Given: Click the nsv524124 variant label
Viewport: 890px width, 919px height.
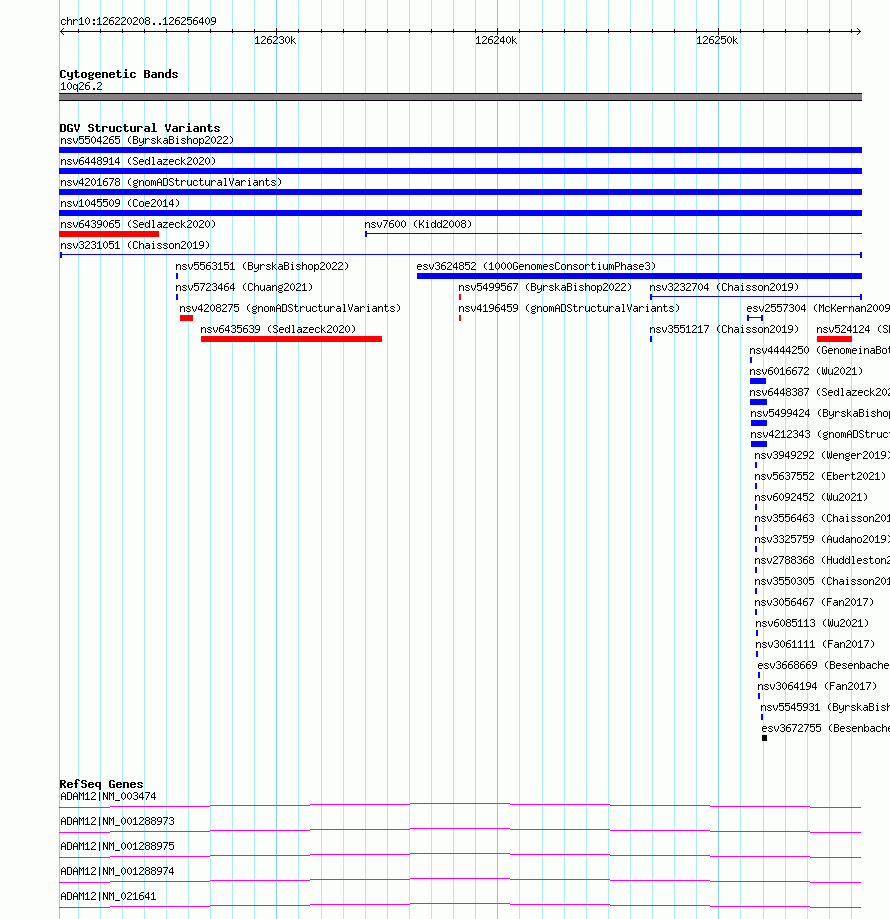Looking at the screenshot, I should pos(853,329).
